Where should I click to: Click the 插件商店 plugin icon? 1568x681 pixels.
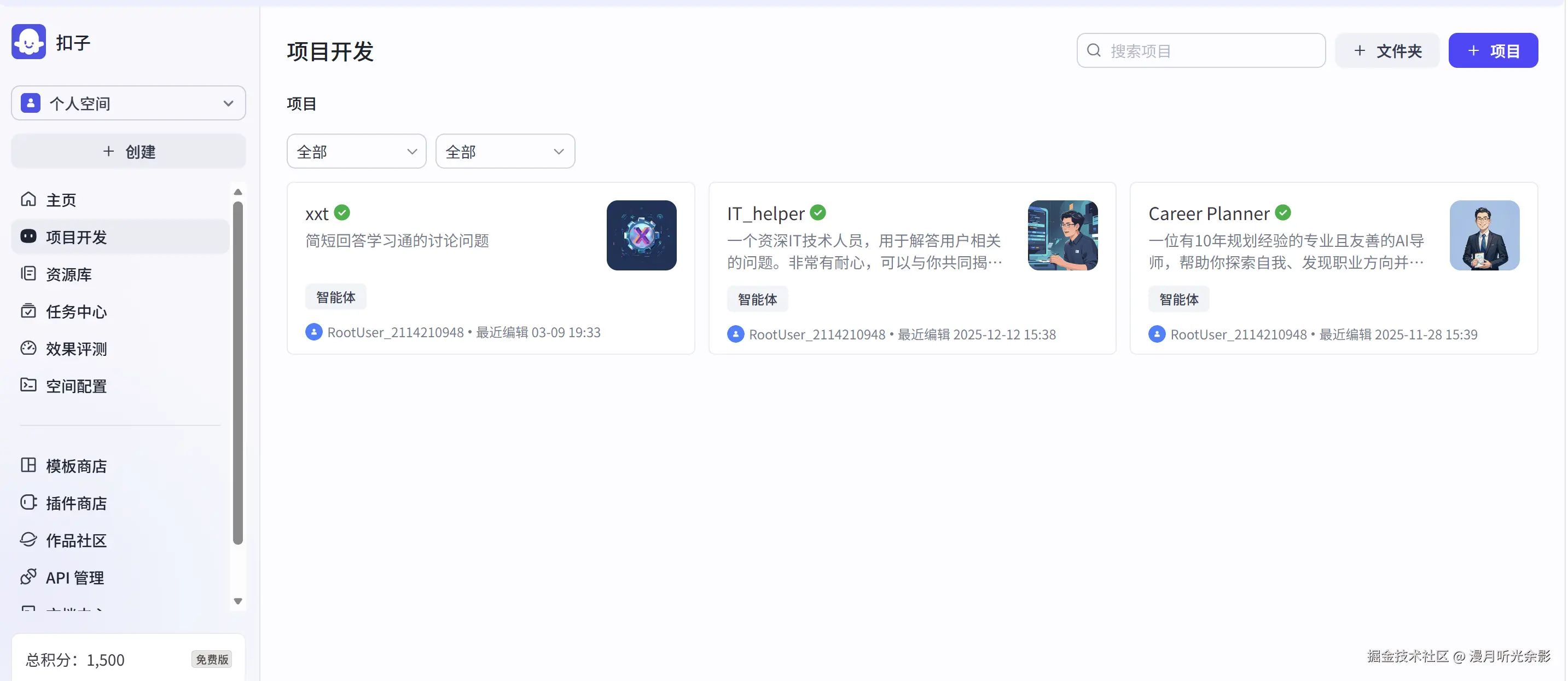pos(28,503)
